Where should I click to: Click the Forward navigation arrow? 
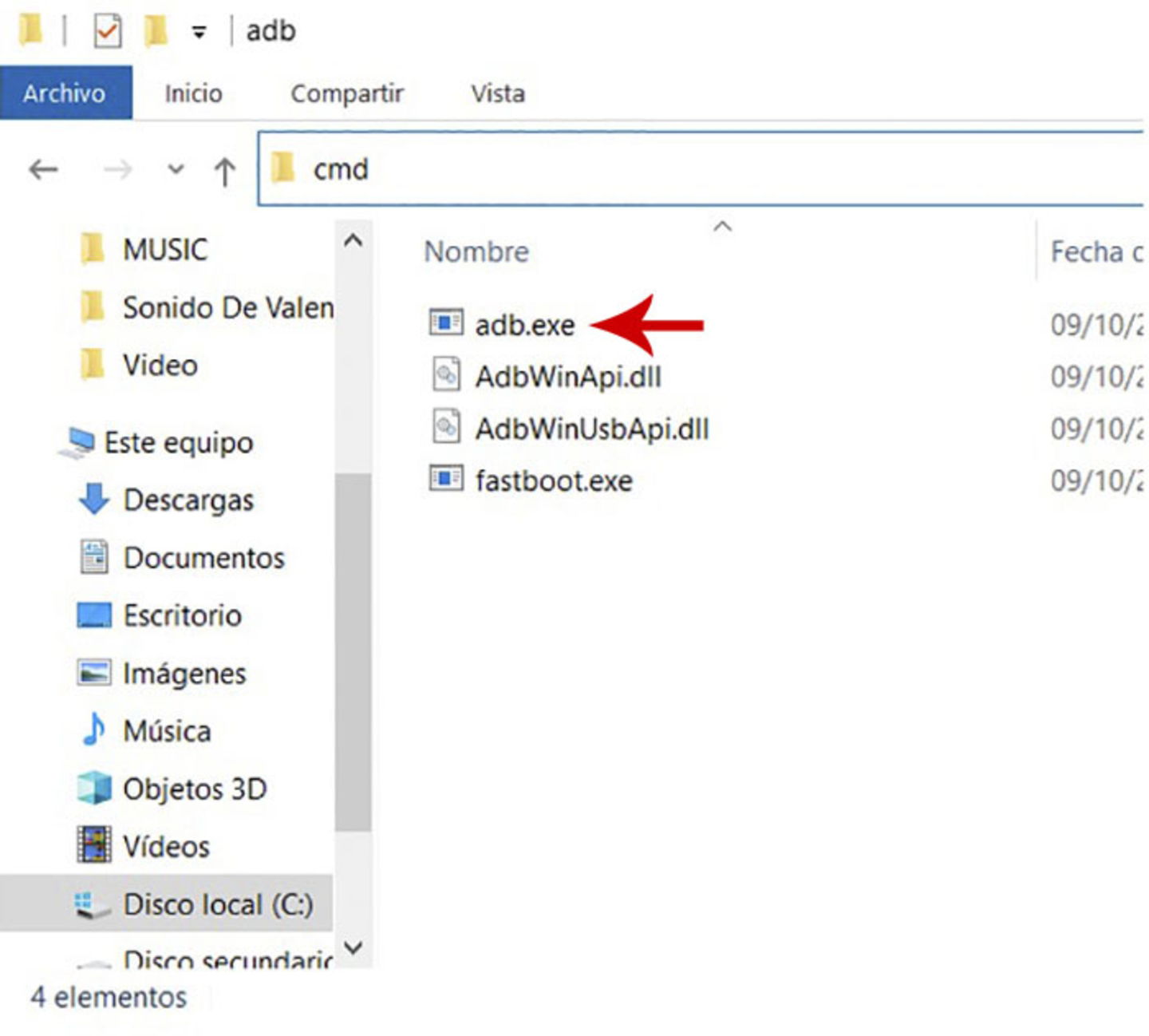[x=117, y=169]
